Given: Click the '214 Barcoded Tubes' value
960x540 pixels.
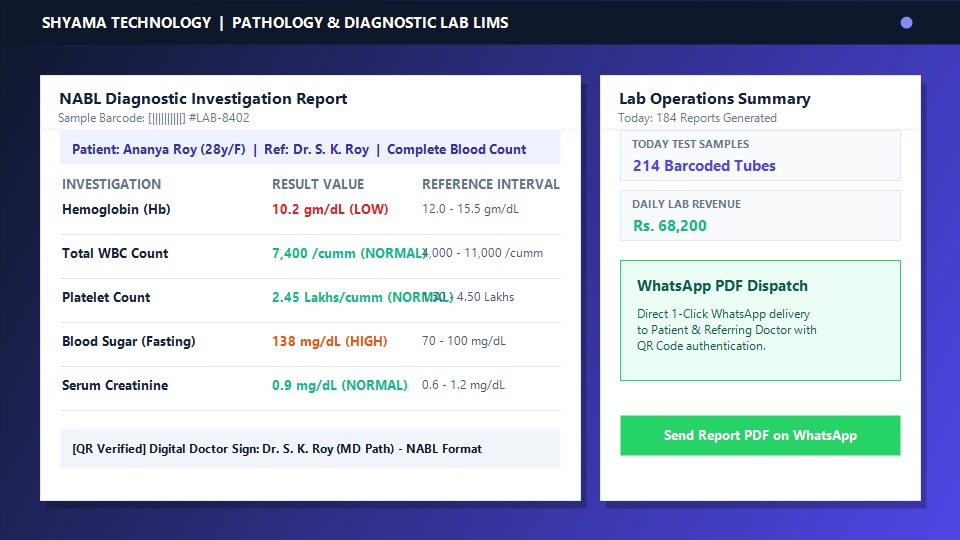Looking at the screenshot, I should coord(704,166).
